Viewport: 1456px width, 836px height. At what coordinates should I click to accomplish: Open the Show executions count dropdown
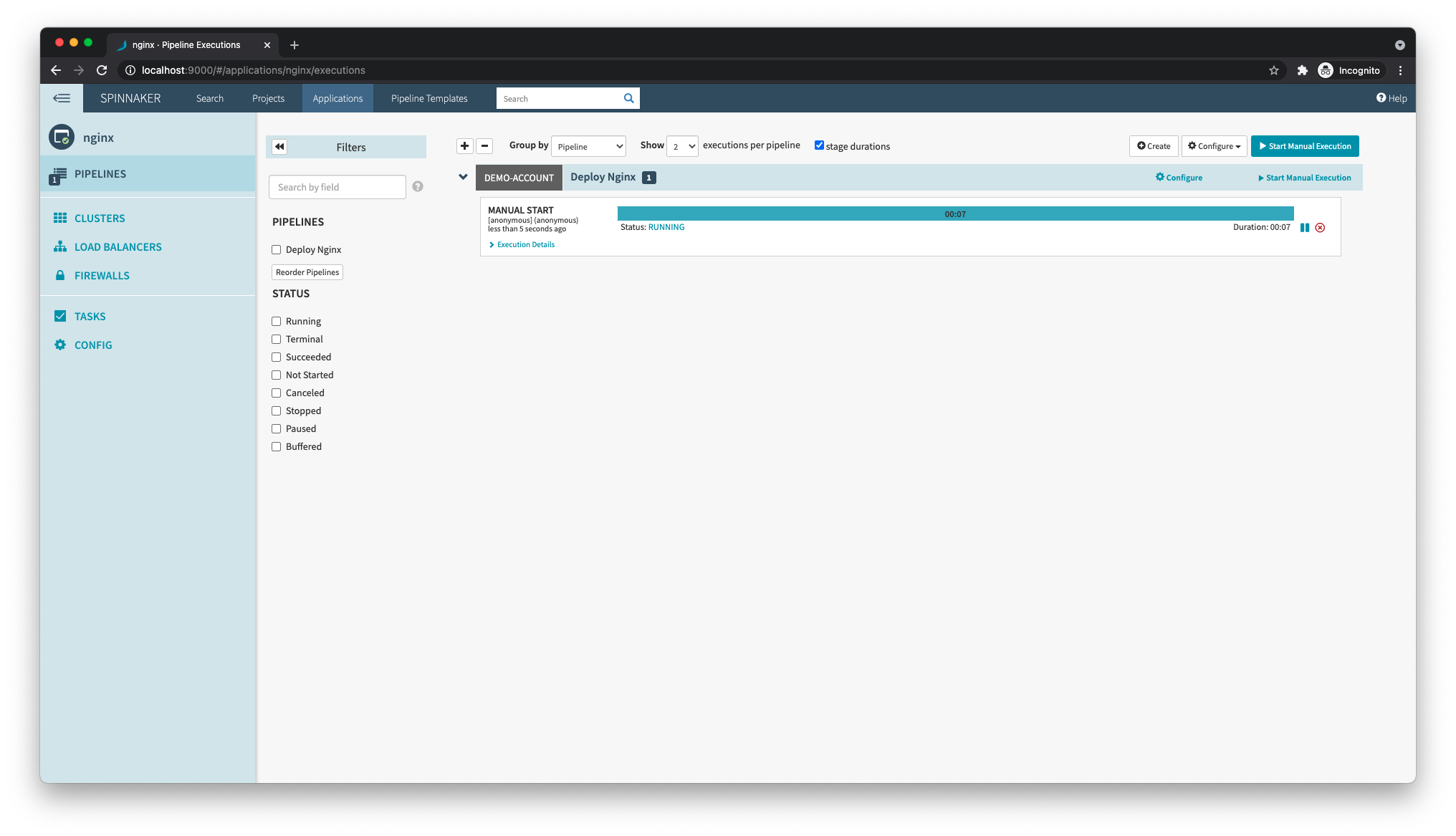coord(682,146)
